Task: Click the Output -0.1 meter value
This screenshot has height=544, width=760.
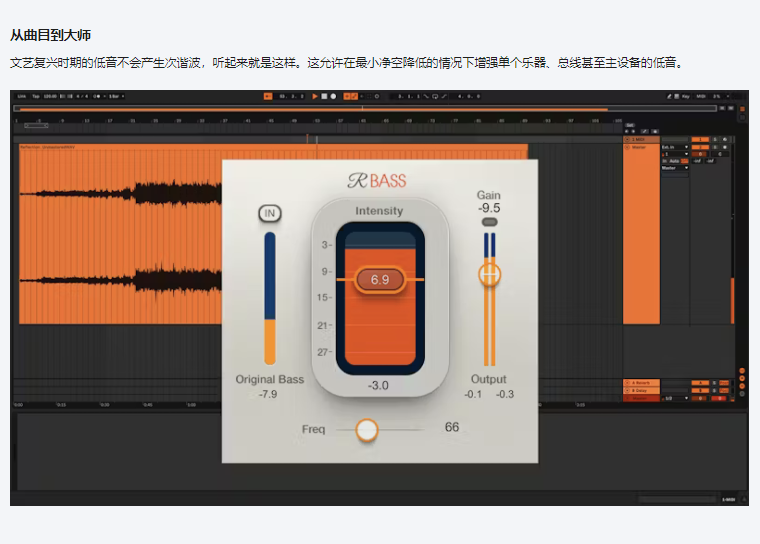Action: pyautogui.click(x=473, y=394)
